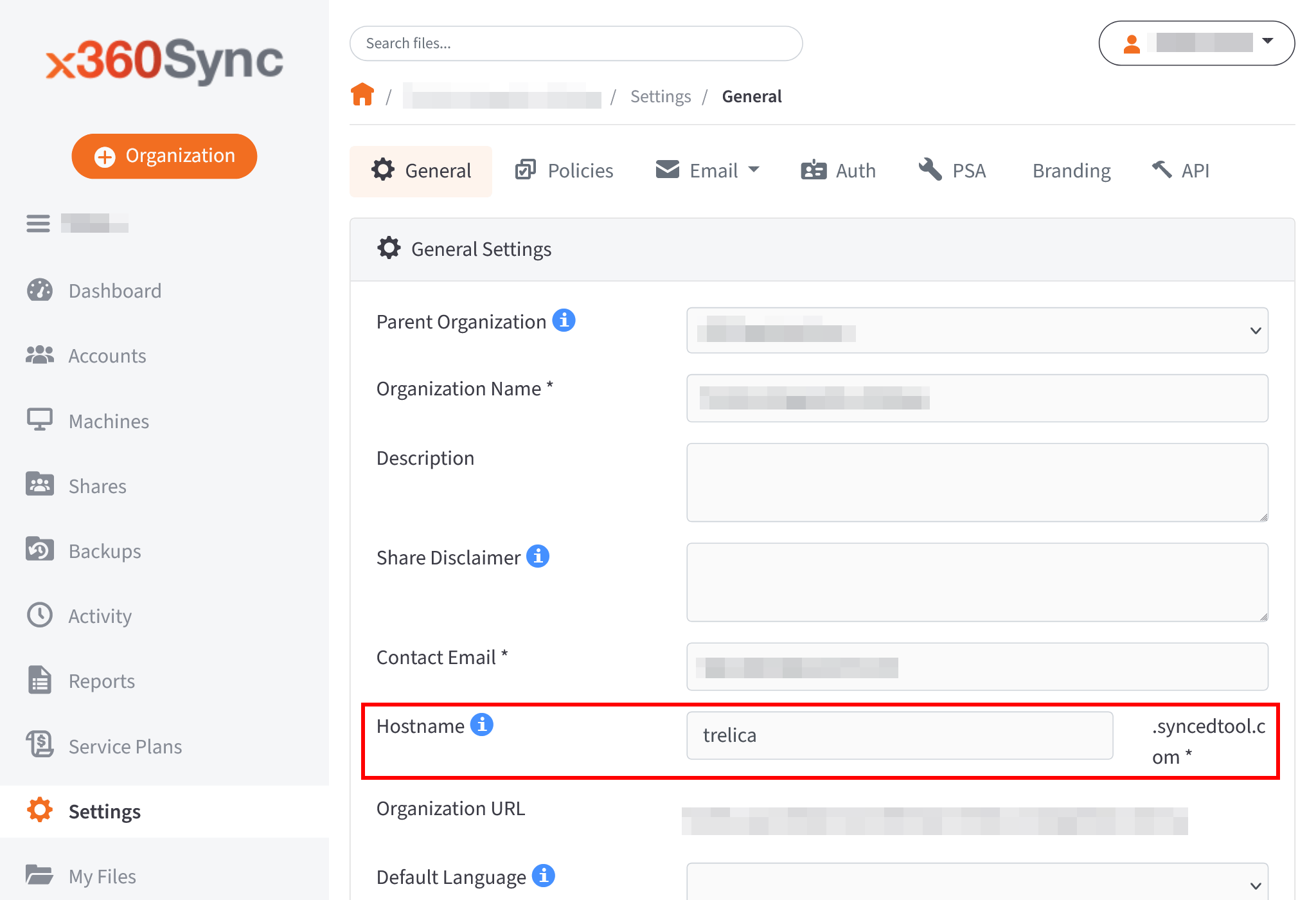The height and width of the screenshot is (900, 1316).
Task: Click the API hammer icon
Action: [1162, 170]
